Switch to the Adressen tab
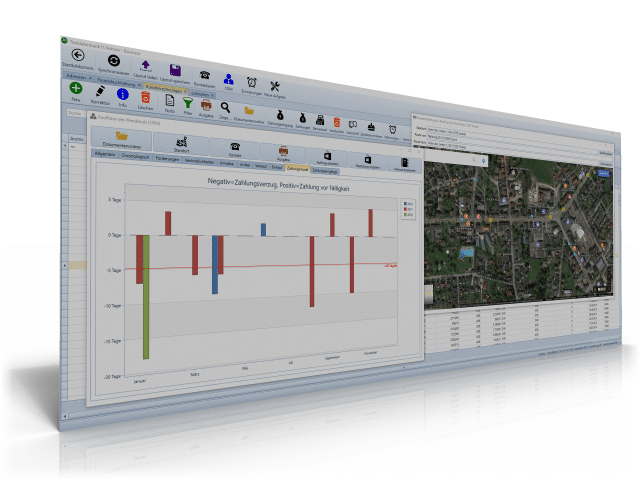 76,76
